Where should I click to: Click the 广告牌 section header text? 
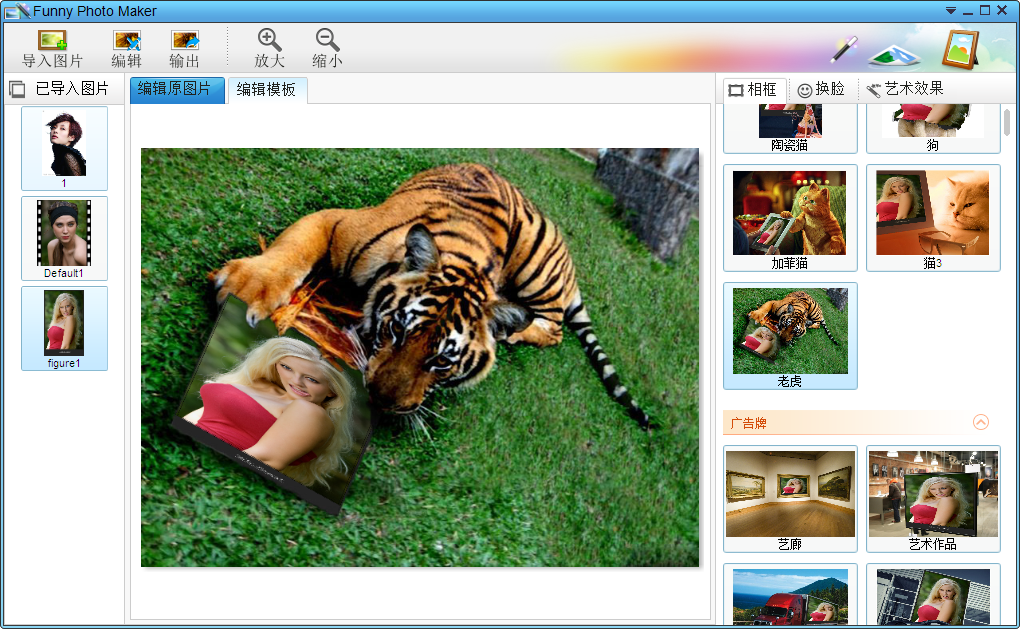[x=748, y=423]
